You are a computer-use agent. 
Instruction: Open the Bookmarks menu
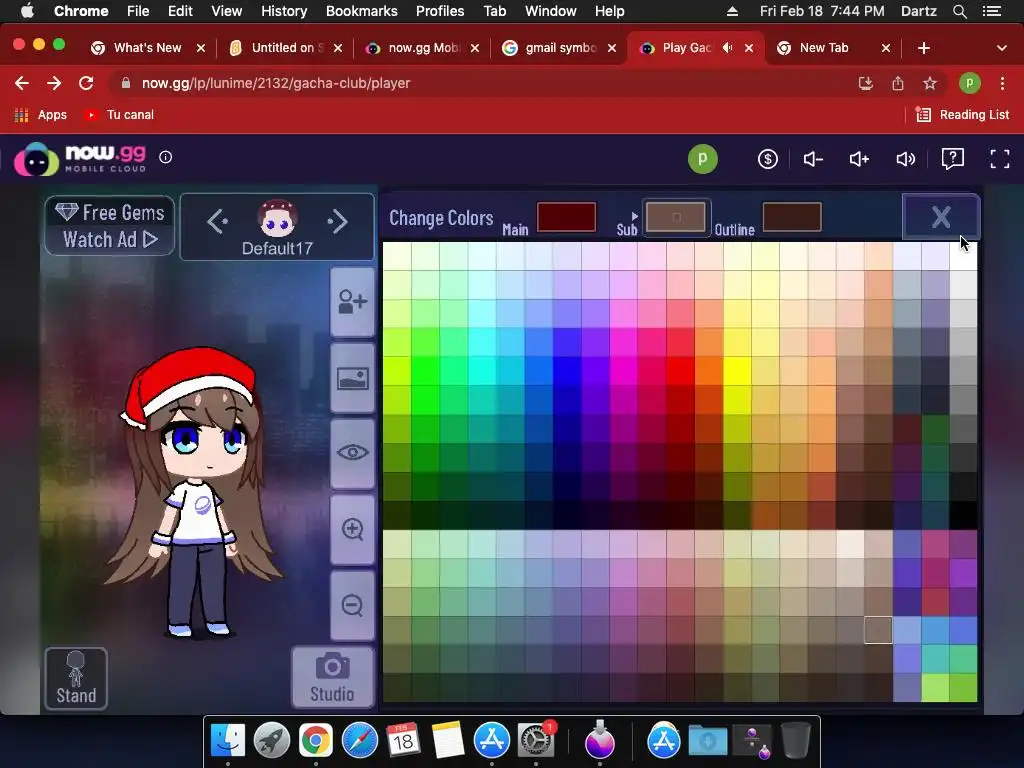point(362,11)
